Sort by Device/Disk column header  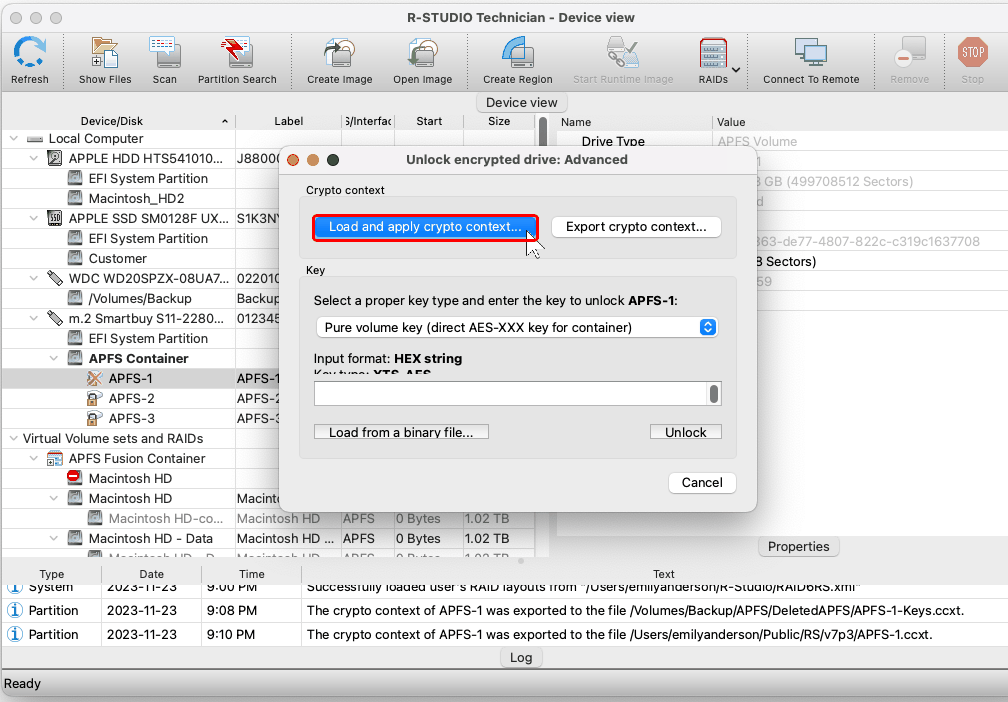pos(119,121)
